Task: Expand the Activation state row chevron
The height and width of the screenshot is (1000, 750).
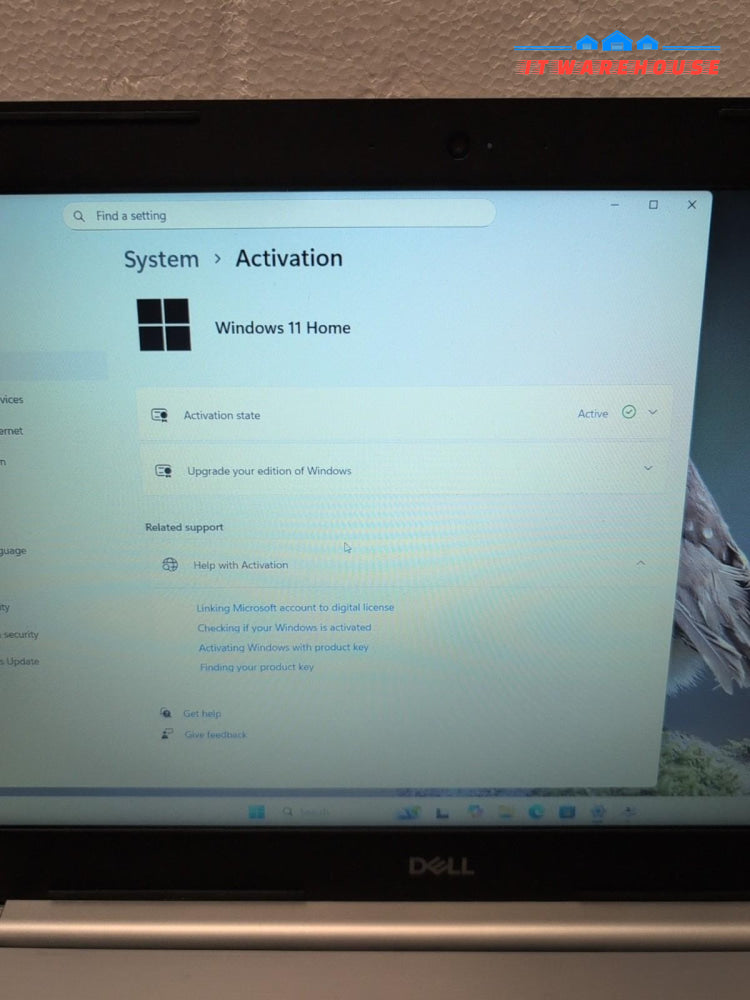Action: (652, 412)
